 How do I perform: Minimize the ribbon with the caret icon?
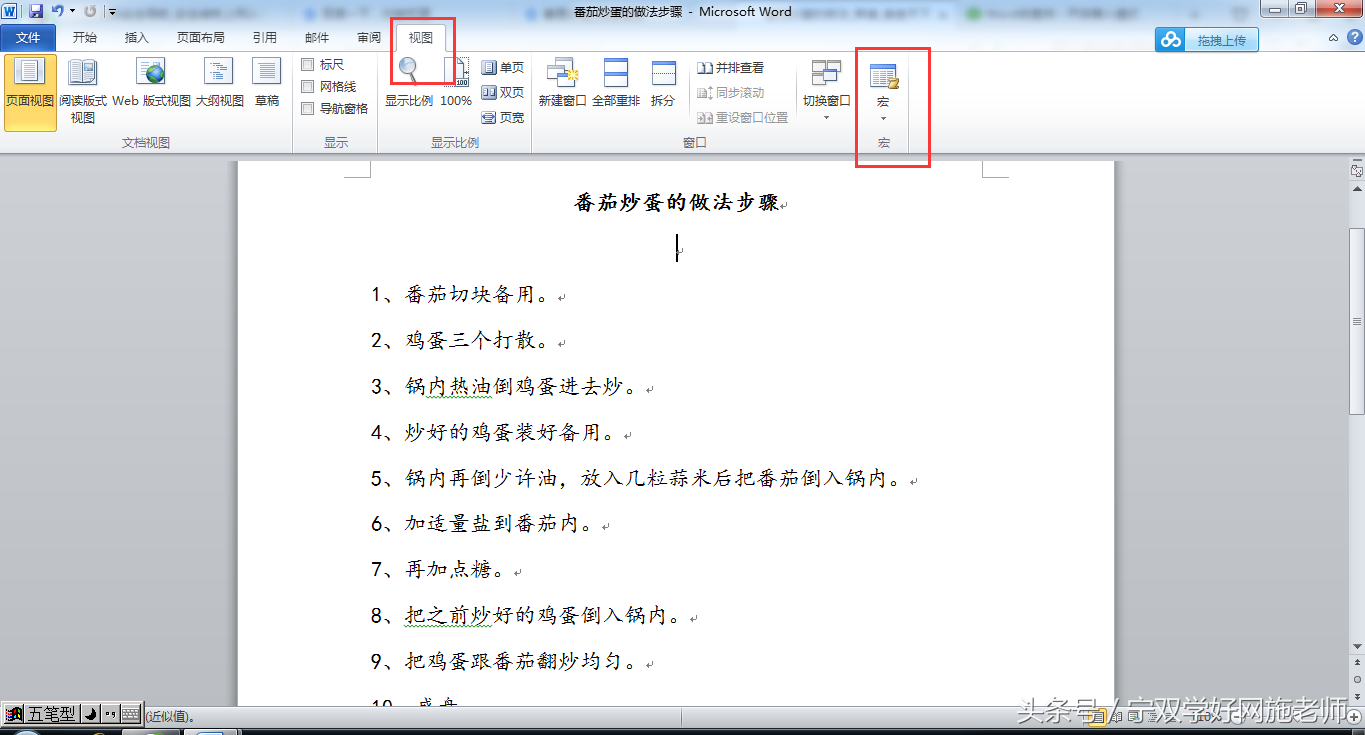pyautogui.click(x=1333, y=38)
